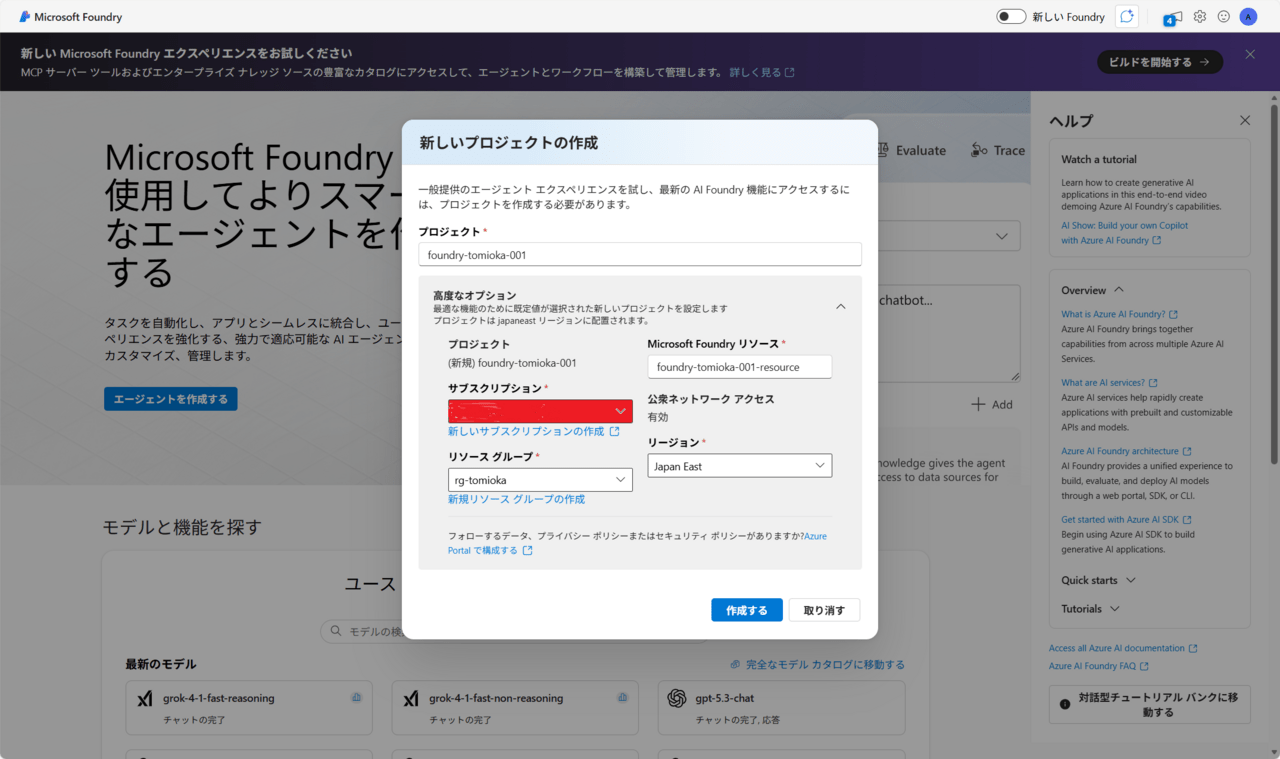Viewport: 1280px width, 759px height.
Task: Click the 取り消す button
Action: [x=824, y=610]
